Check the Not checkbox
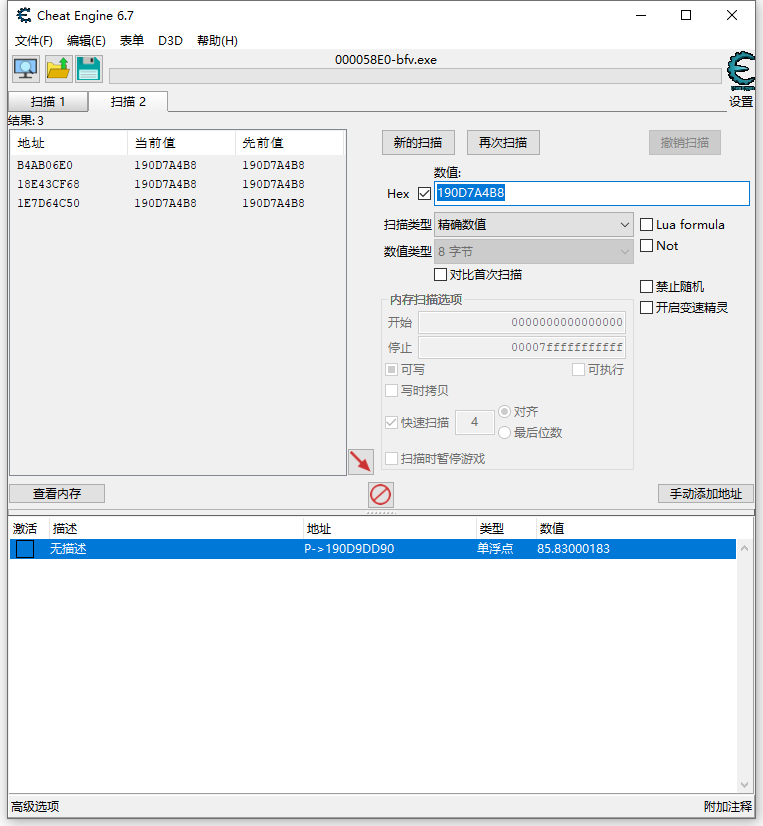Viewport: 763px width, 826px height. tap(647, 245)
